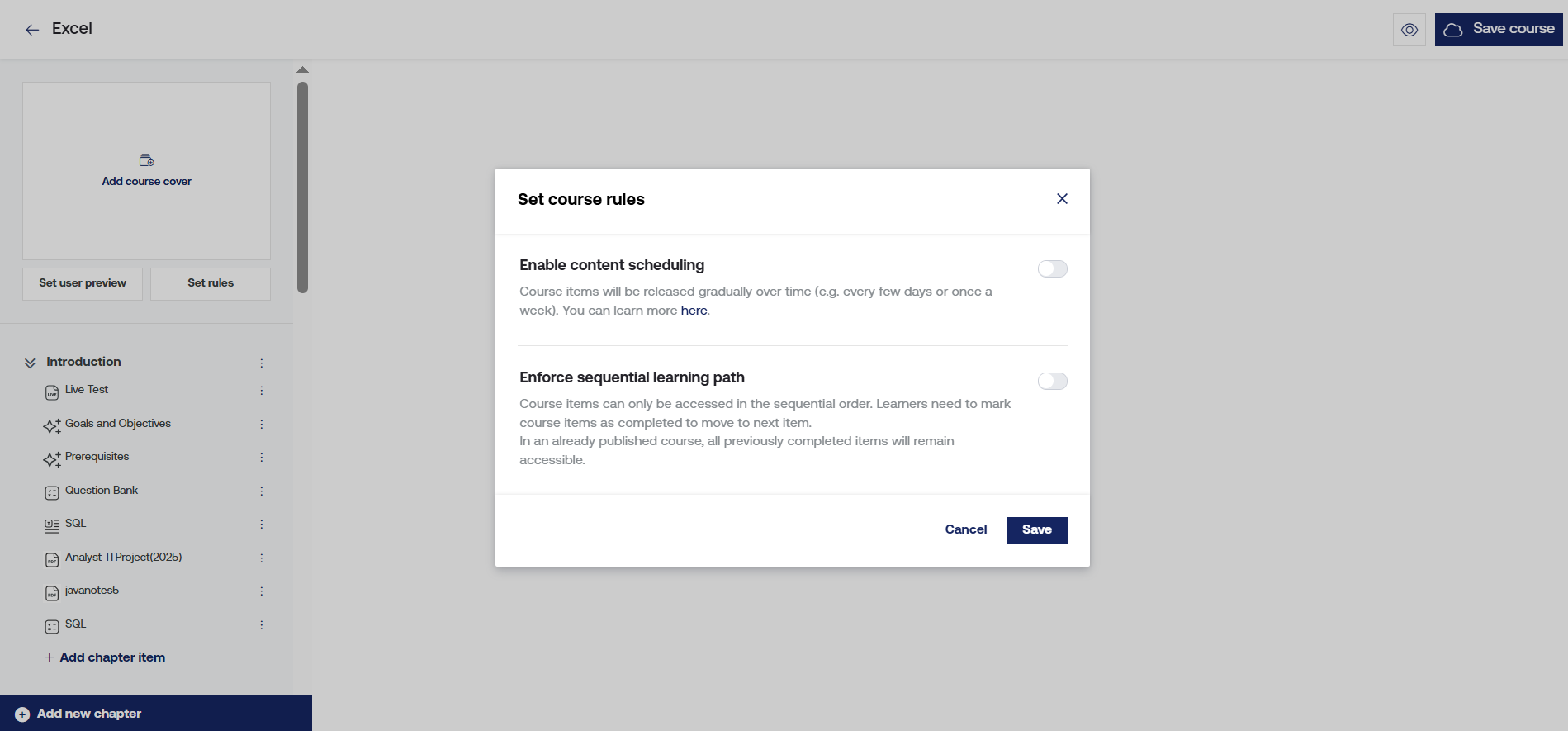Open options menu for Live Test
This screenshot has width=1568, height=731.
262,391
